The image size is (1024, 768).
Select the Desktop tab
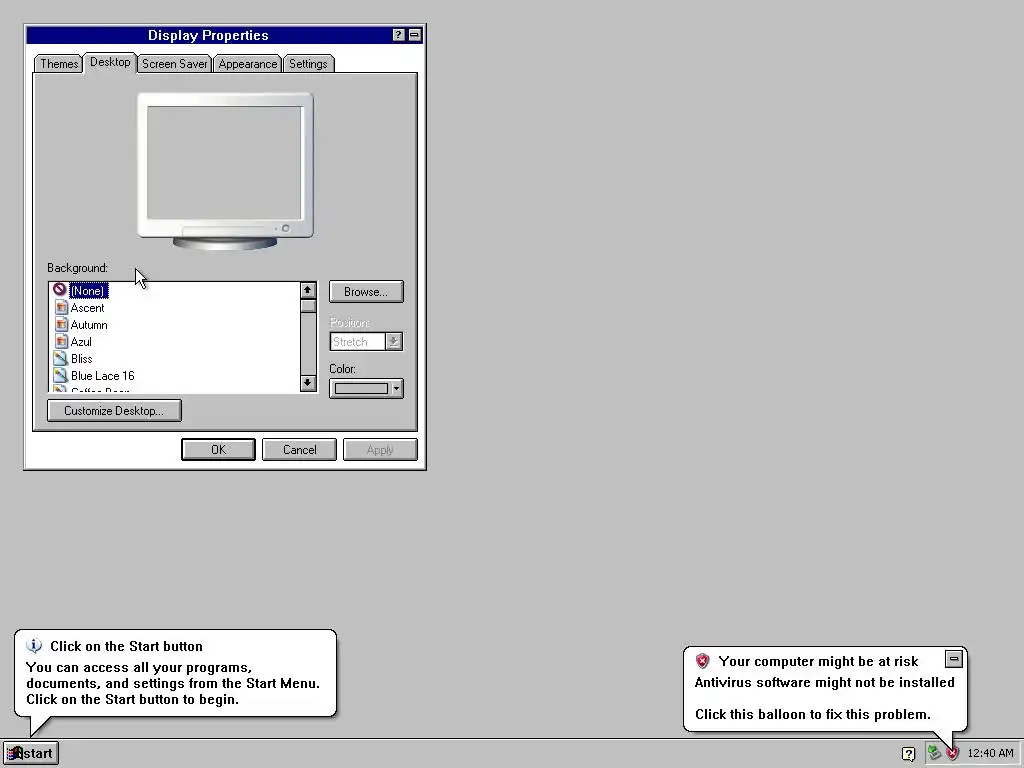110,62
